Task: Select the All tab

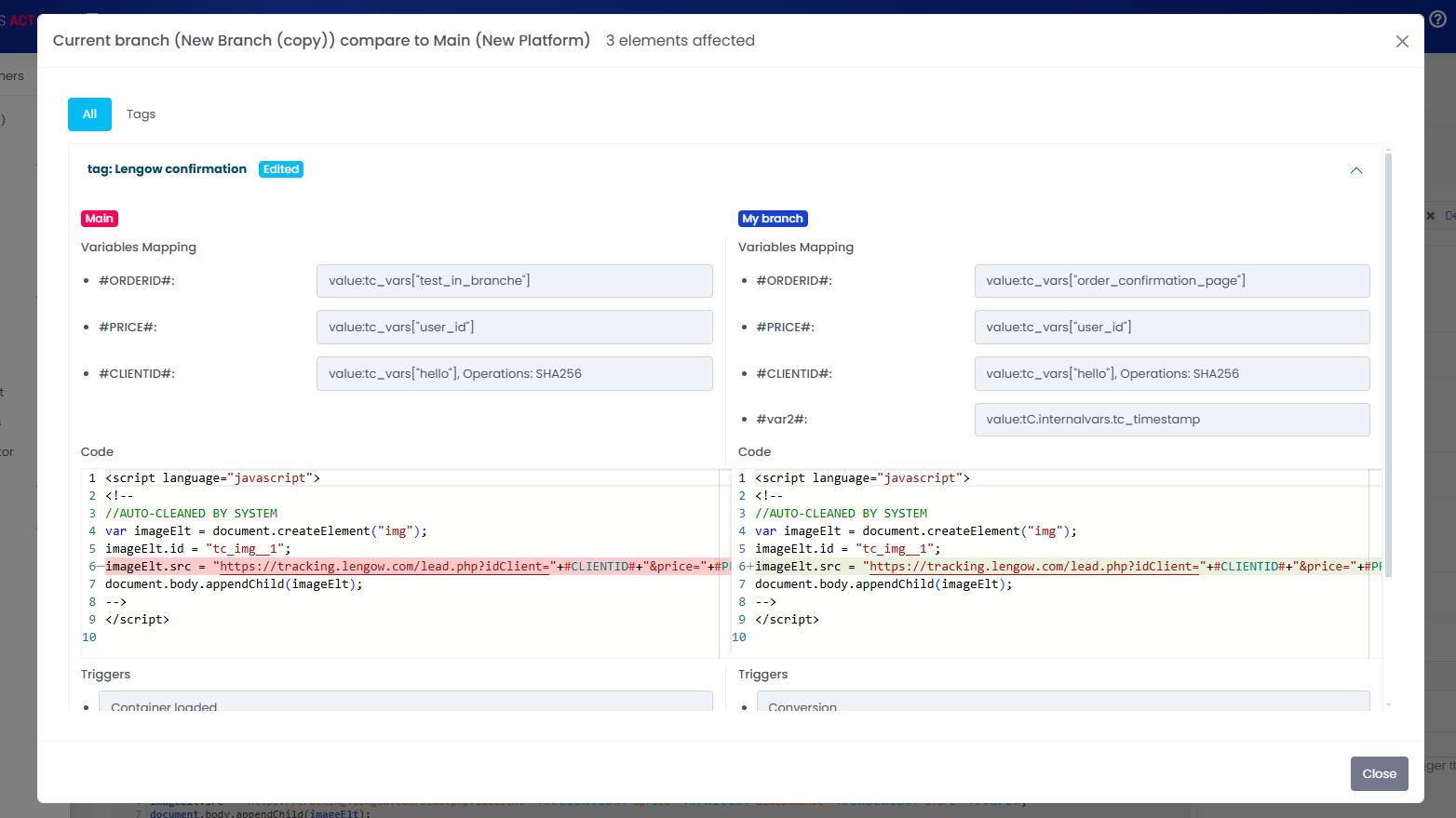Action: point(89,114)
